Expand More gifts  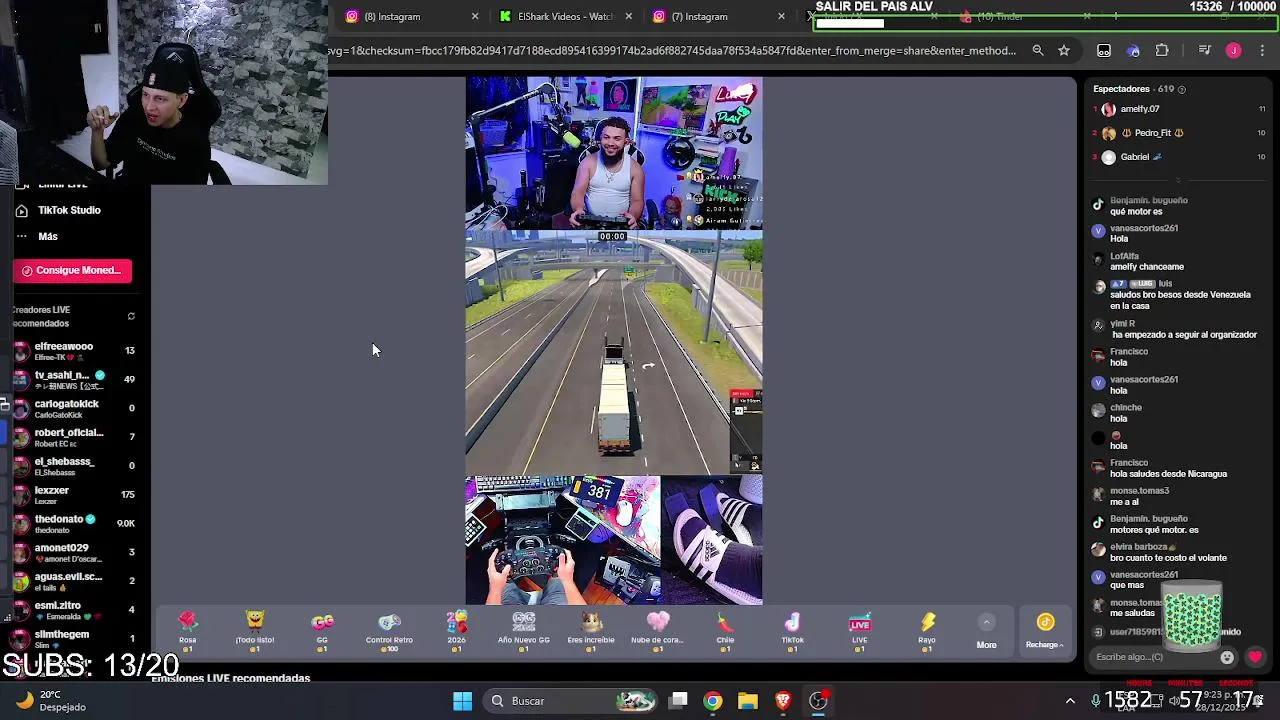(x=986, y=632)
